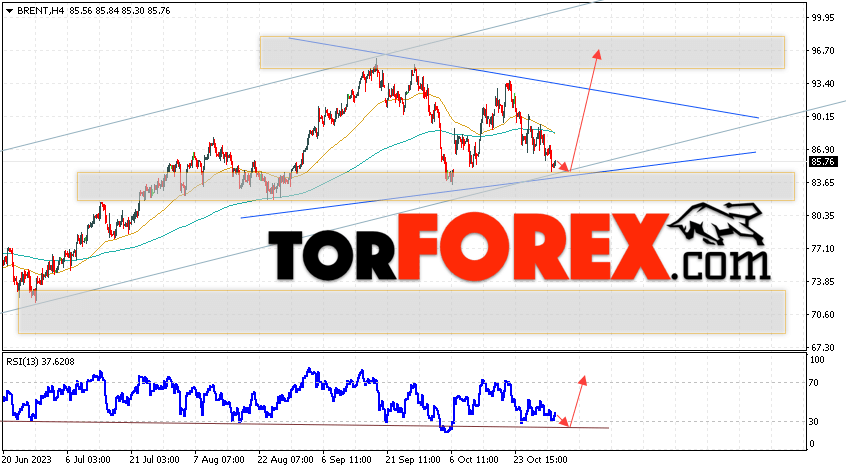
Task: Click the RSI(13) 37.6208 indicator label
Action: [40, 361]
